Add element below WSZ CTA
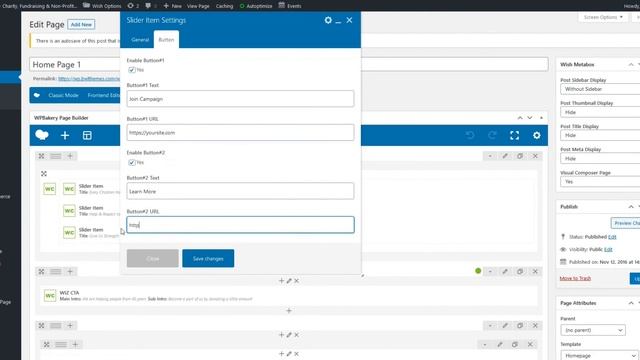Screen dimensions: 640x360 [x=289, y=311]
